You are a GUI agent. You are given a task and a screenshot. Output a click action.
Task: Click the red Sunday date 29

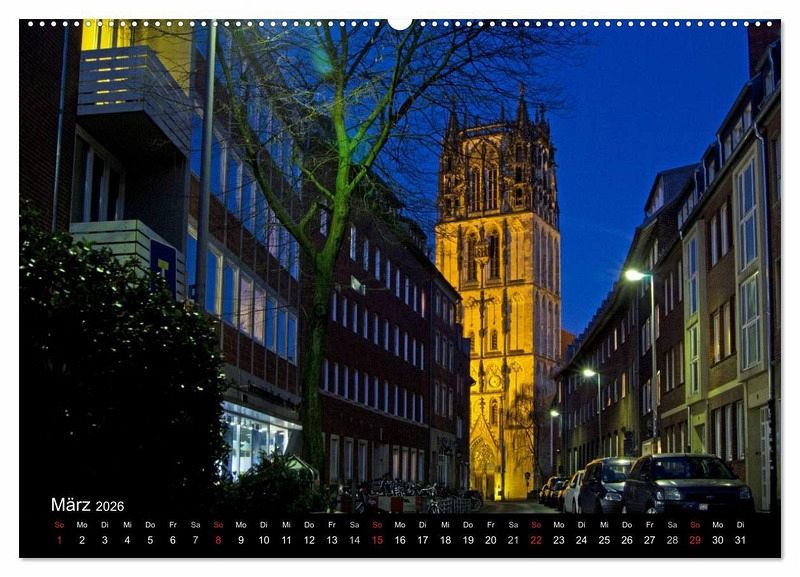click(695, 540)
